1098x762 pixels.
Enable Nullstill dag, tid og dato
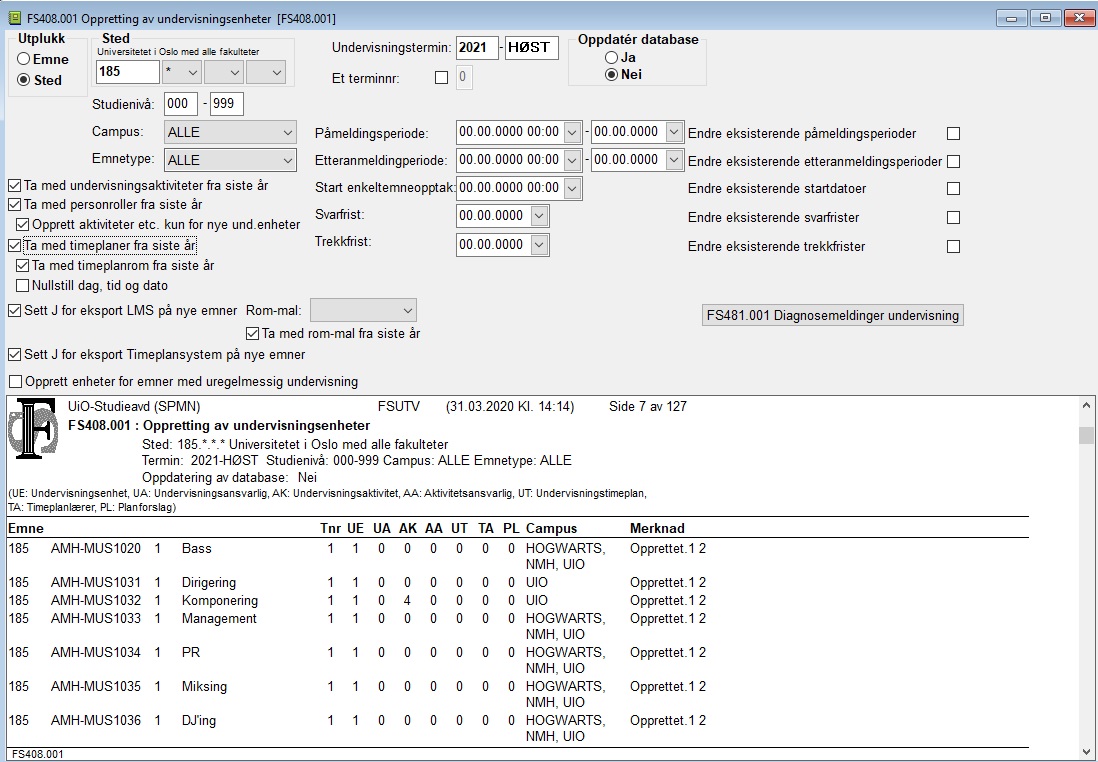pos(22,286)
